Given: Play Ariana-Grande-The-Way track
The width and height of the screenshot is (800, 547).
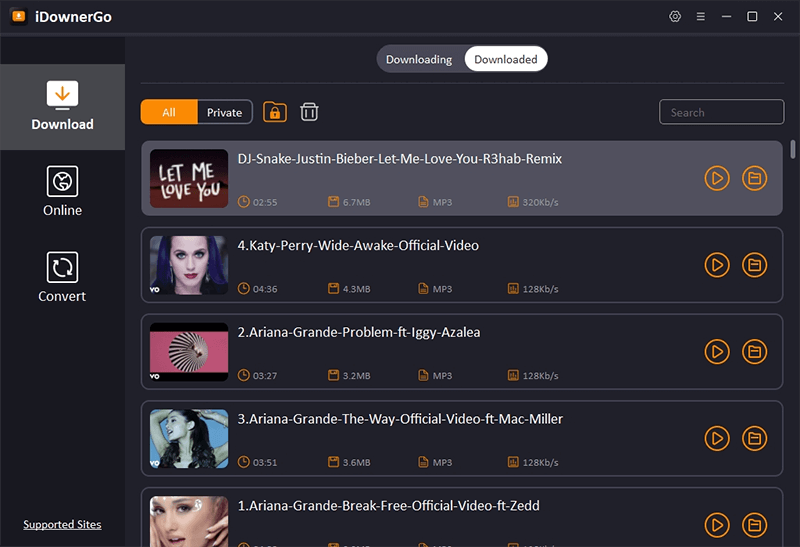Looking at the screenshot, I should 717,438.
